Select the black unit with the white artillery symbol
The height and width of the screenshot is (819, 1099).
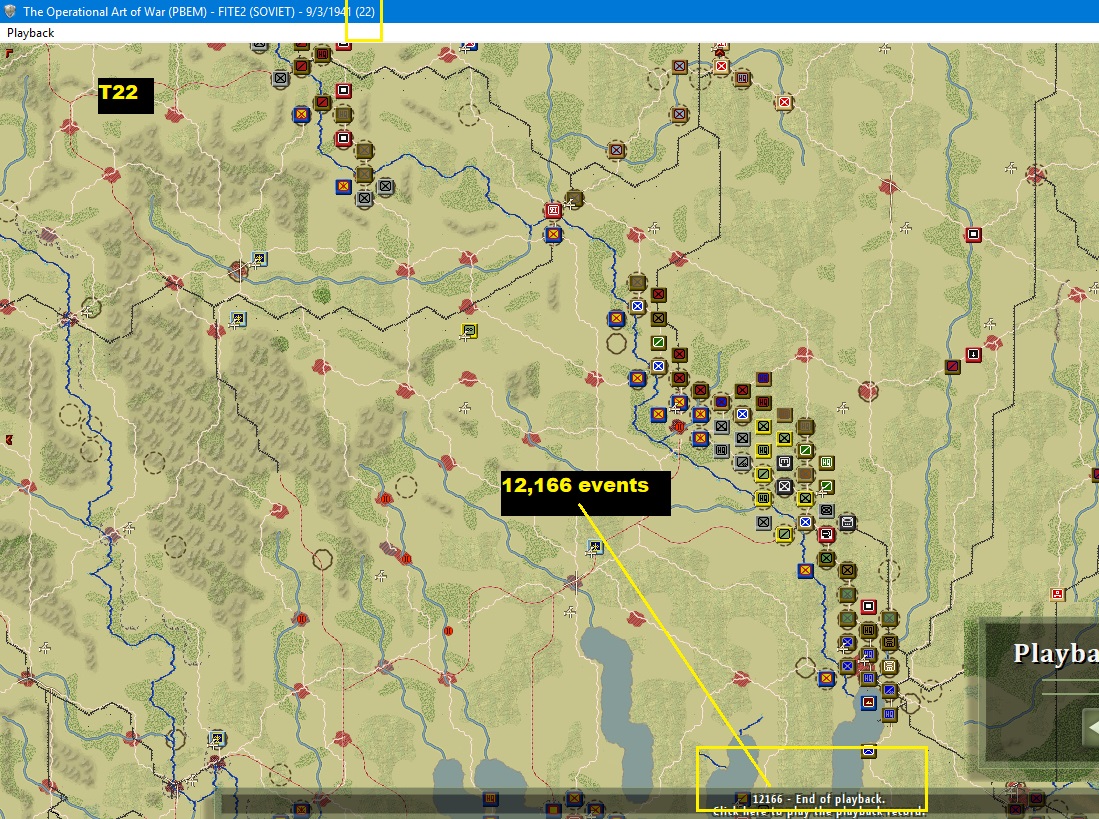[784, 462]
